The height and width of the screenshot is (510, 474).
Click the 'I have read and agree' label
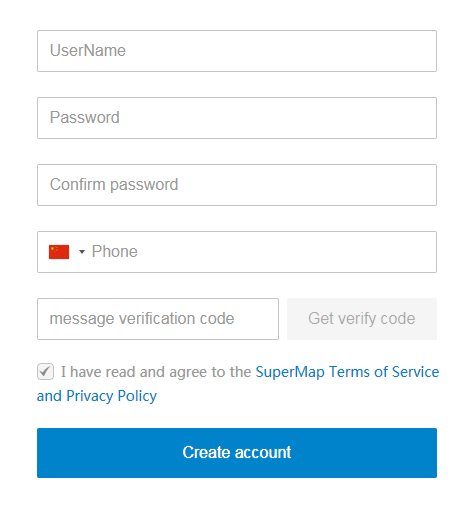[156, 372]
